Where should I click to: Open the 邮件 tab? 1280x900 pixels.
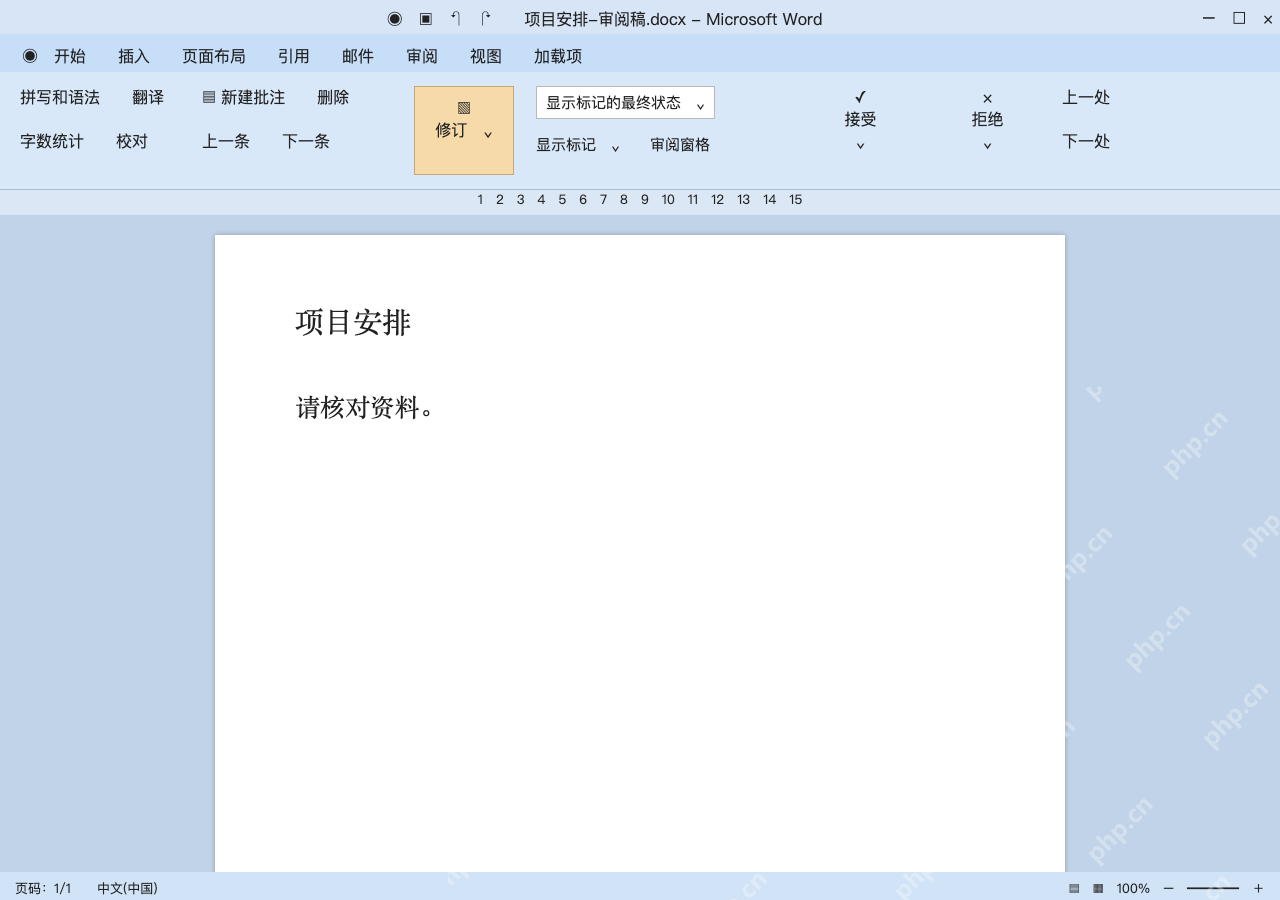358,56
